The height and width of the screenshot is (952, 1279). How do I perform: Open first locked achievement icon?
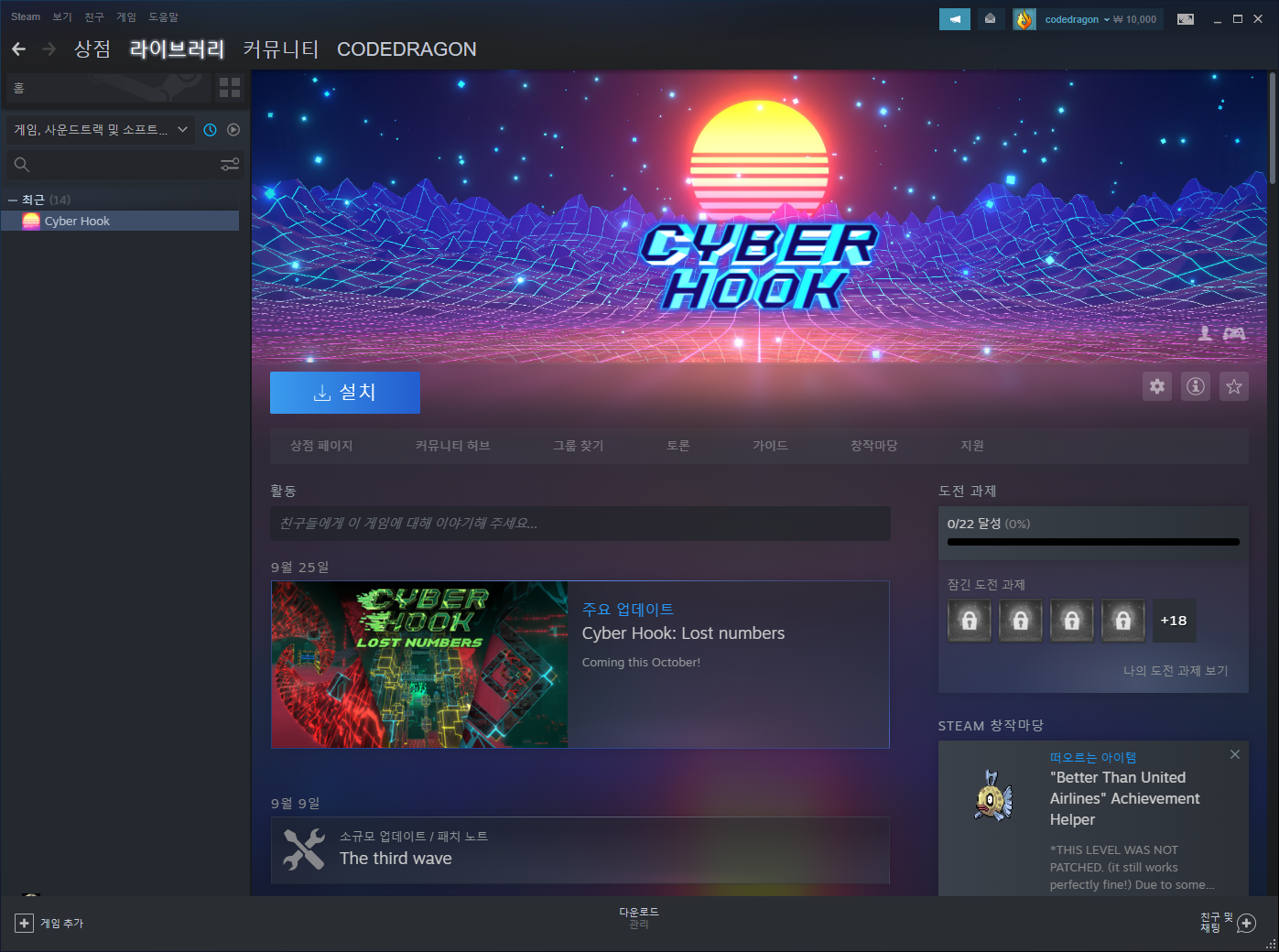[970, 621]
